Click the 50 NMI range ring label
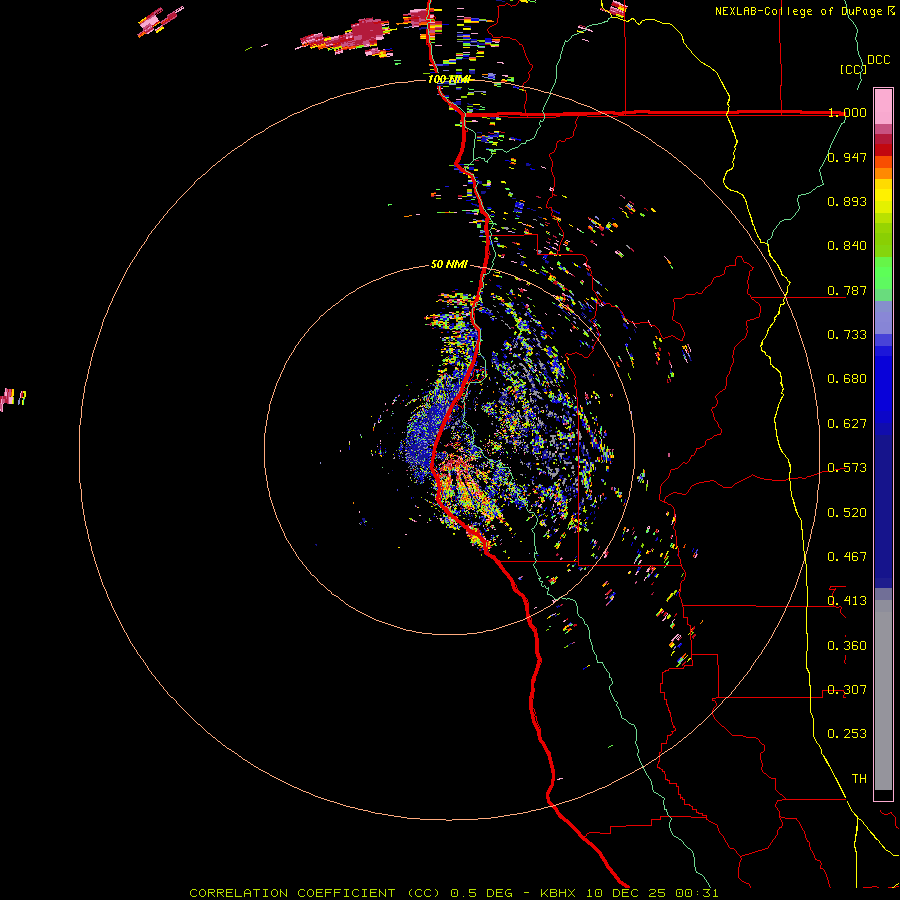 pyautogui.click(x=449, y=265)
